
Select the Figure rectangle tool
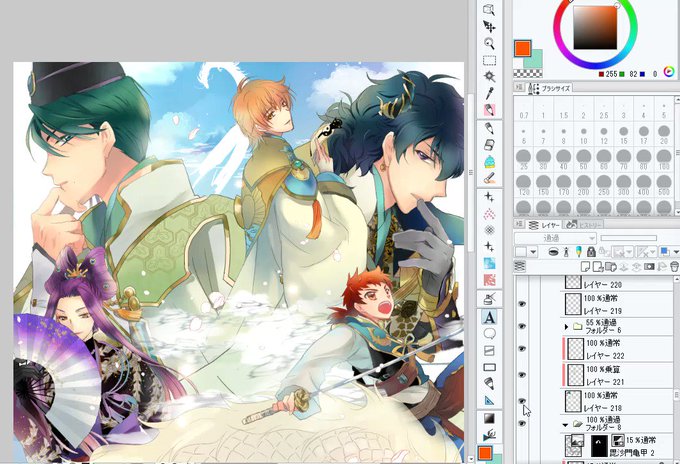[489, 367]
